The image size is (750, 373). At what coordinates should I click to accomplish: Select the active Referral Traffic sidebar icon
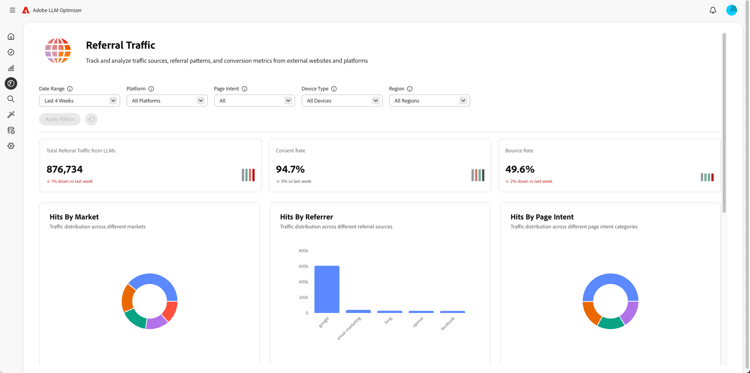[11, 84]
